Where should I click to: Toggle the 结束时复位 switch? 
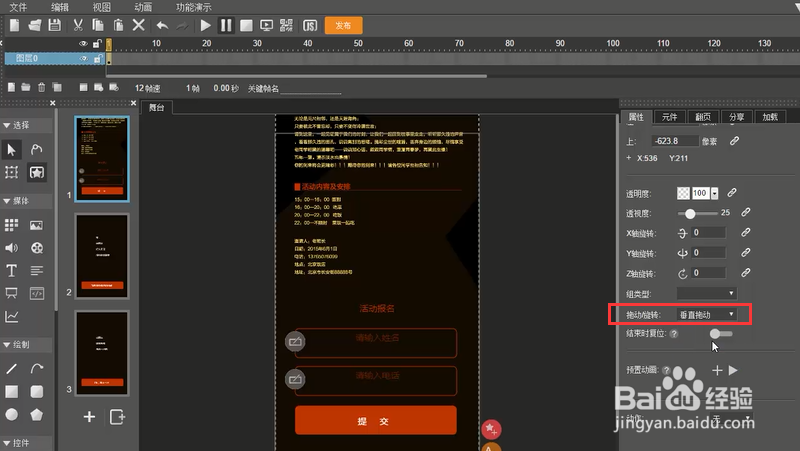point(720,334)
